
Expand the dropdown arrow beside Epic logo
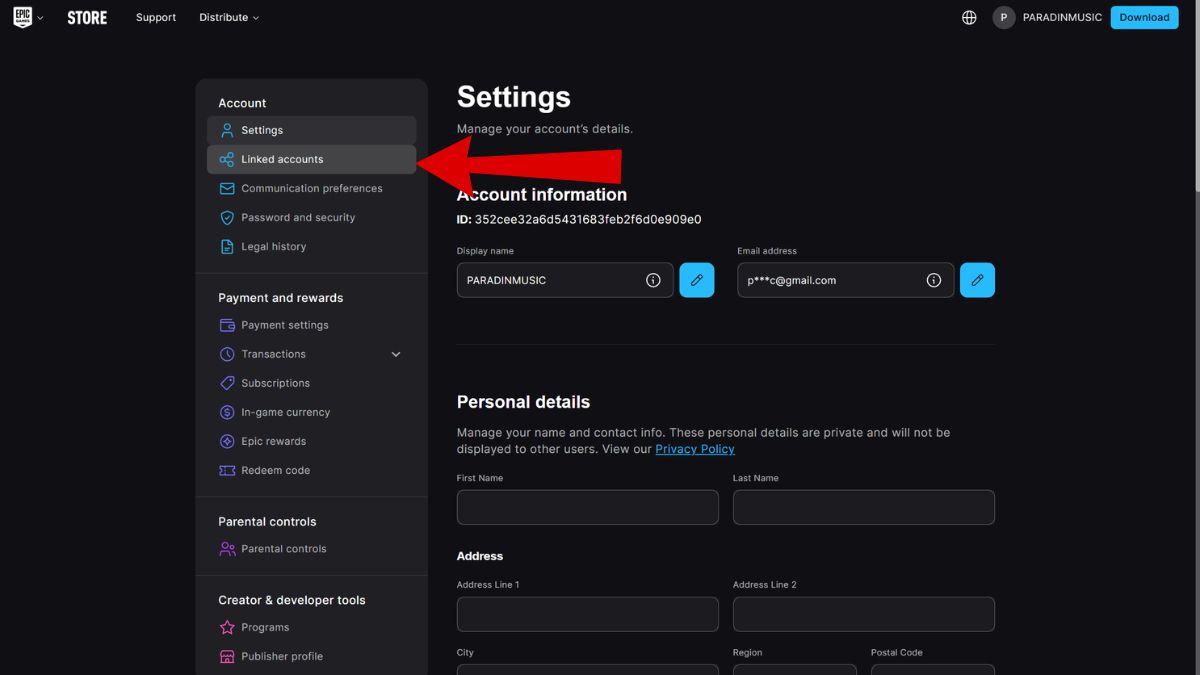pyautogui.click(x=40, y=18)
